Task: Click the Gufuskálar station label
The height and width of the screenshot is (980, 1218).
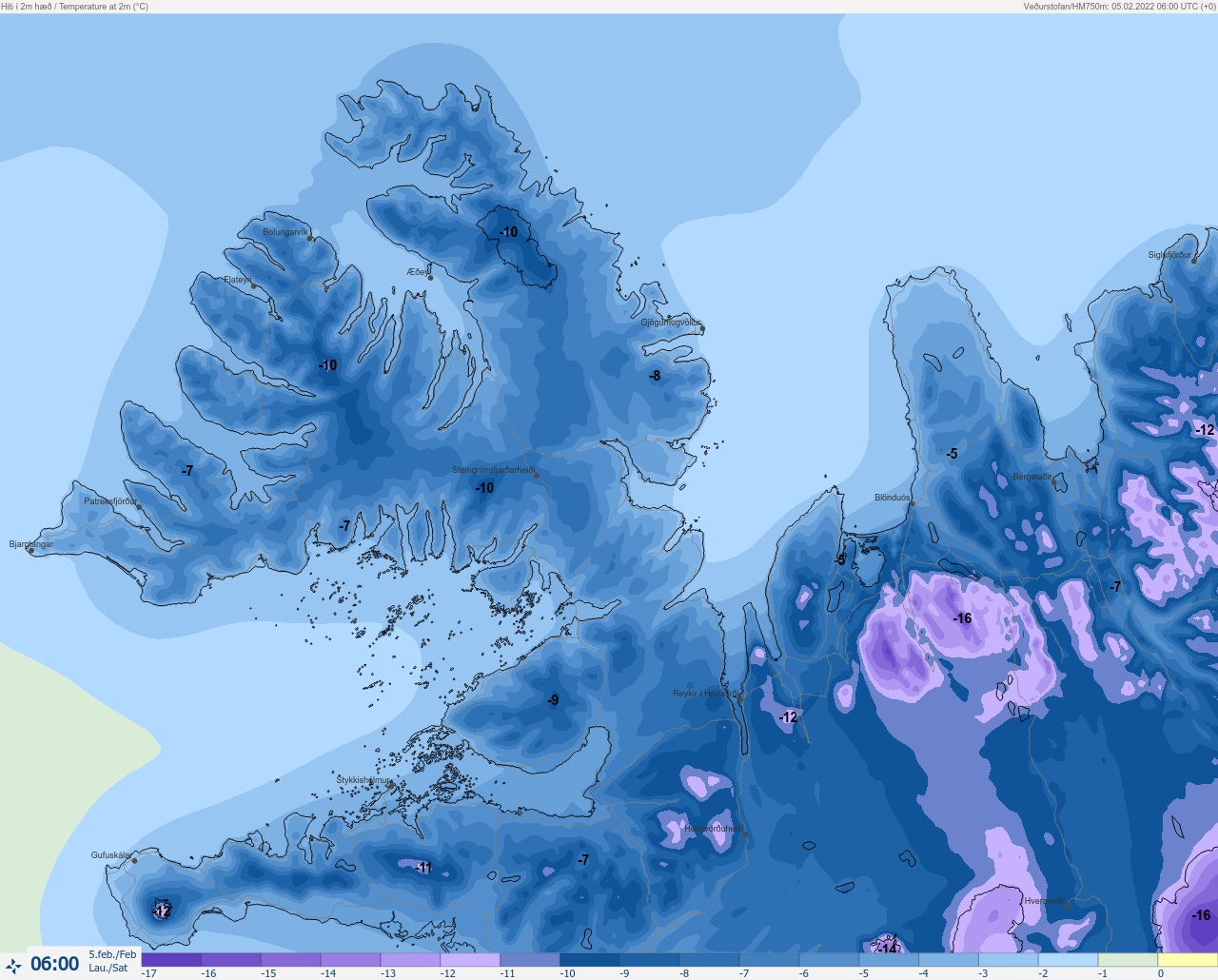Action: tap(111, 855)
